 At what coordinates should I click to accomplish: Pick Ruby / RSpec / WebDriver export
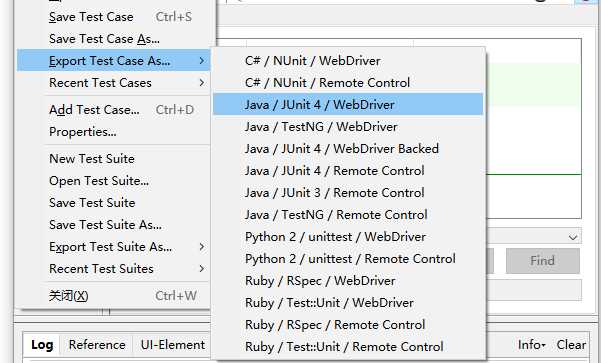tap(348, 281)
